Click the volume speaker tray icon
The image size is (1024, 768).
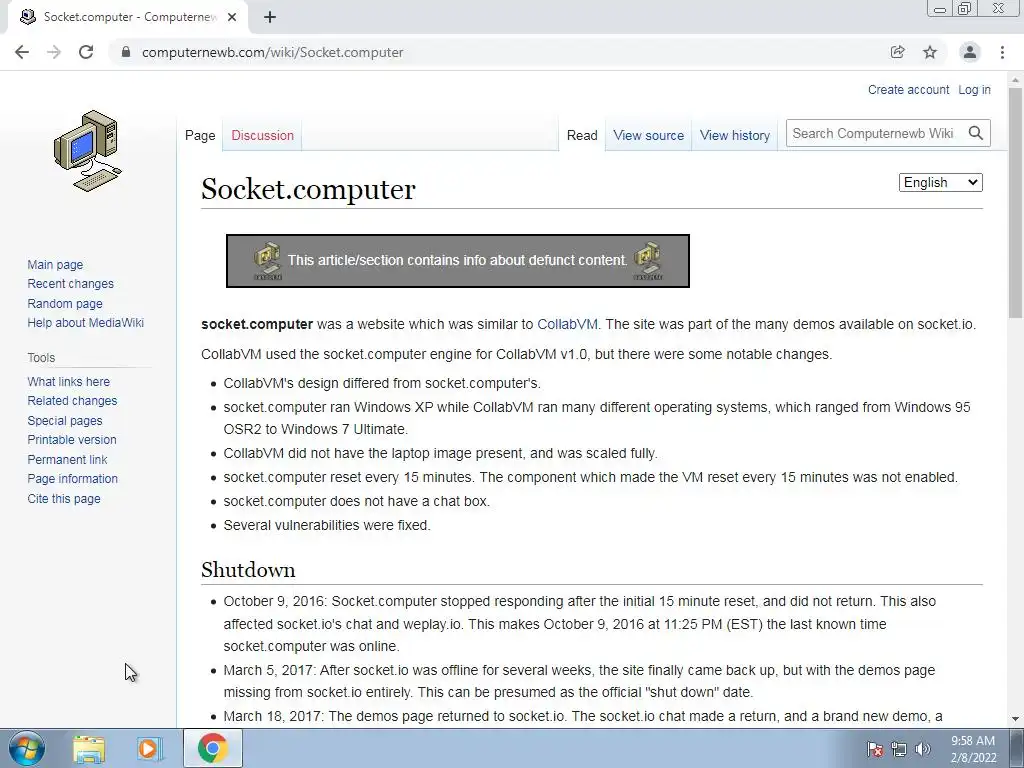922,749
